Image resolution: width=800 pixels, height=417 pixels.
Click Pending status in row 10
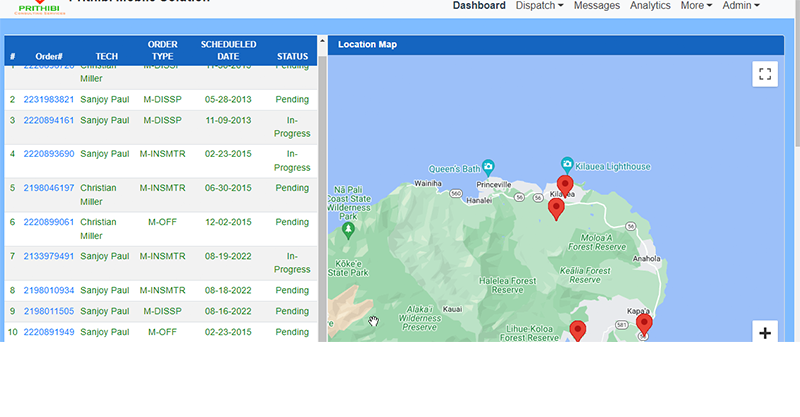tap(292, 332)
